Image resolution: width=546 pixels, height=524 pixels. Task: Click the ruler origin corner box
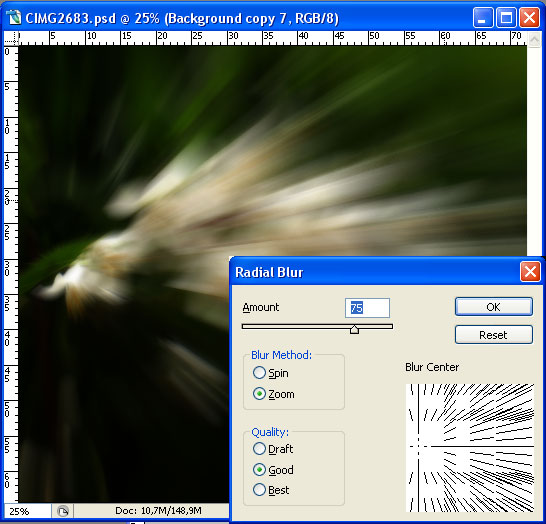click(x=11, y=38)
